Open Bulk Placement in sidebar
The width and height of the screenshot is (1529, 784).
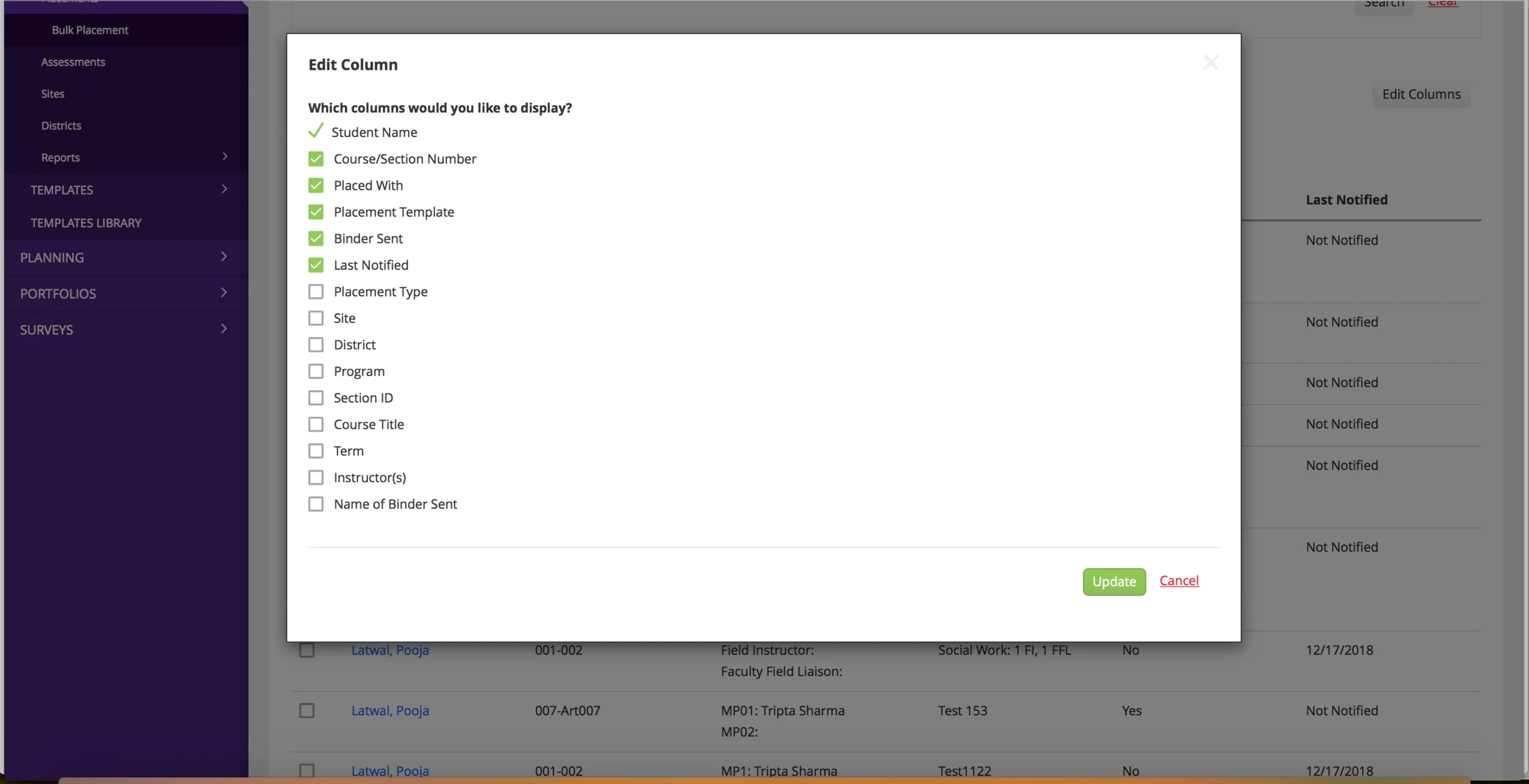[x=90, y=30]
